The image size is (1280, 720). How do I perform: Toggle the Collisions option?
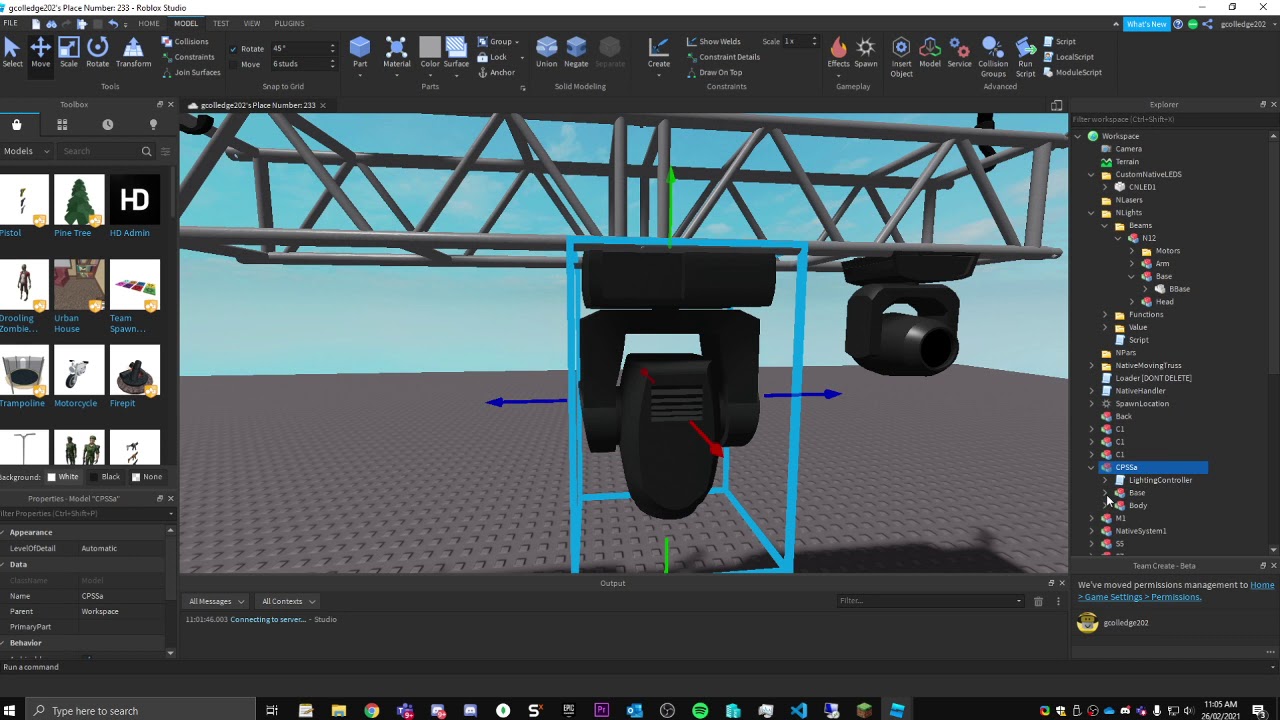(184, 42)
